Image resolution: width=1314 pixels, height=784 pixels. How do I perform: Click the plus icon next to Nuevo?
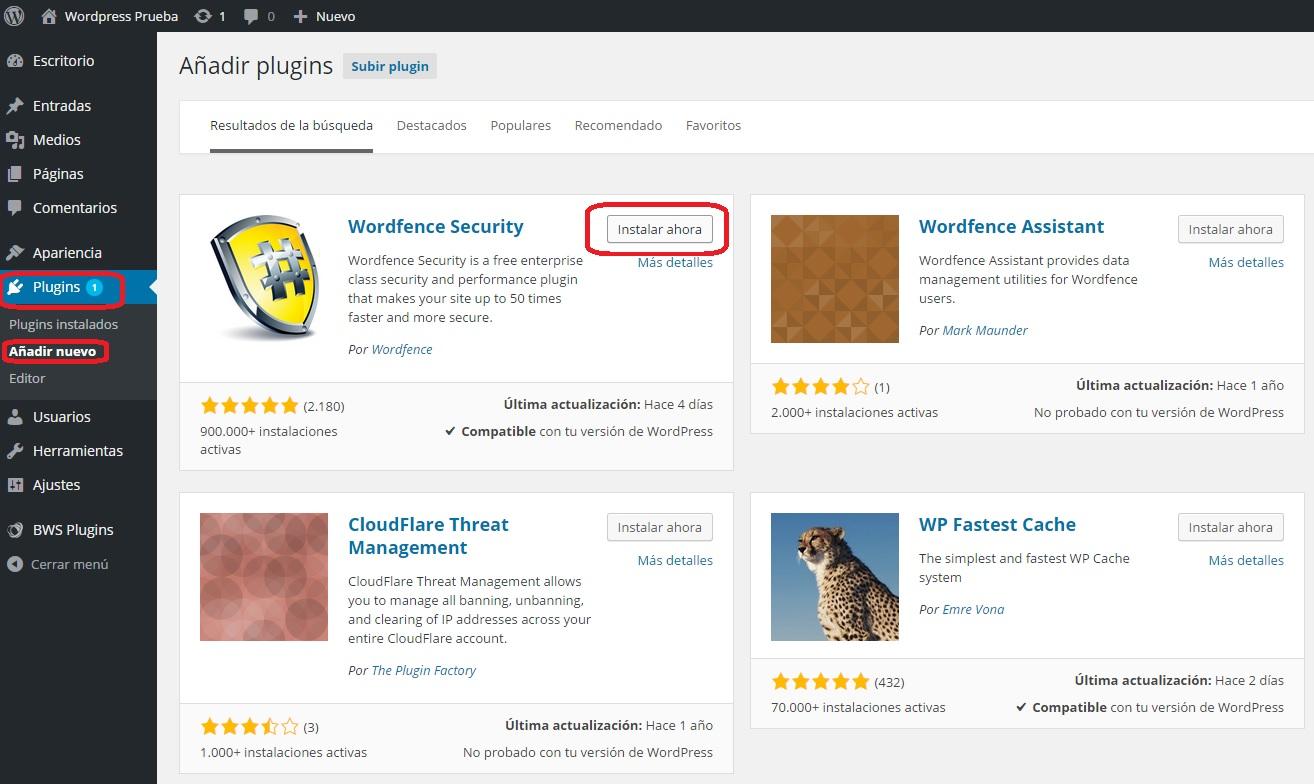300,16
